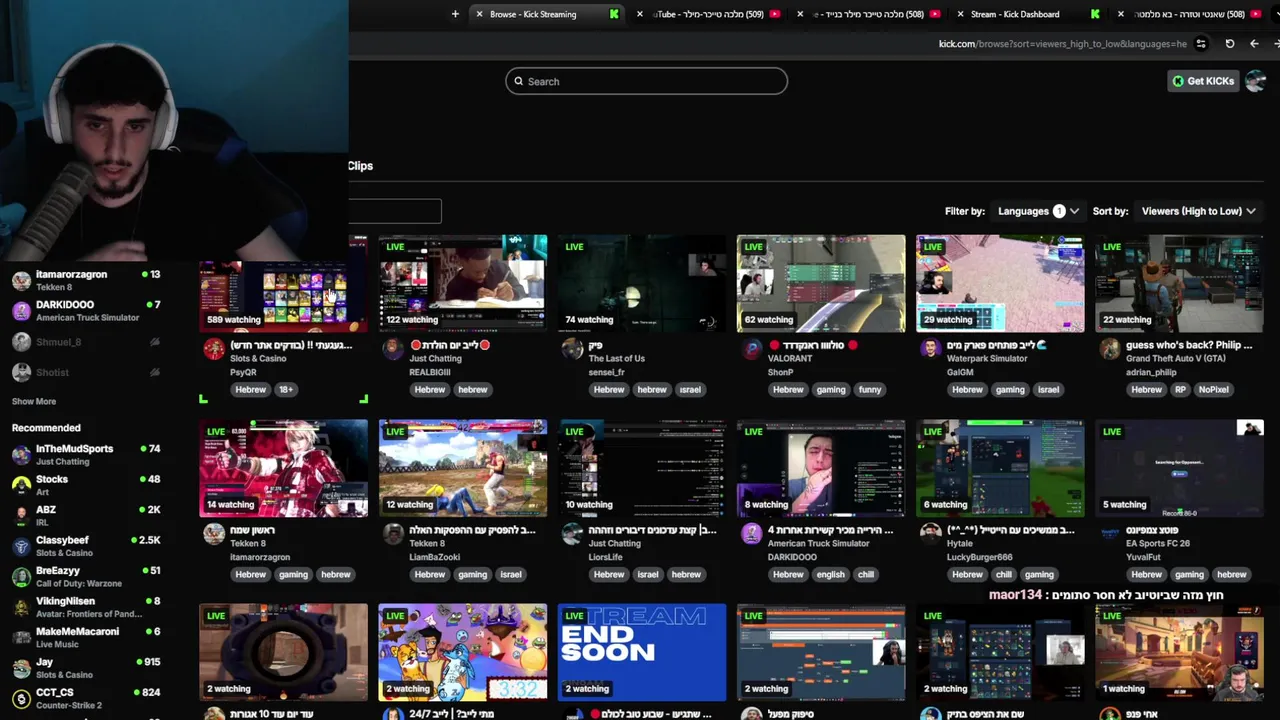Open The Last of Us stream thumbnail
Viewport: 1280px width, 720px height.
click(642, 283)
